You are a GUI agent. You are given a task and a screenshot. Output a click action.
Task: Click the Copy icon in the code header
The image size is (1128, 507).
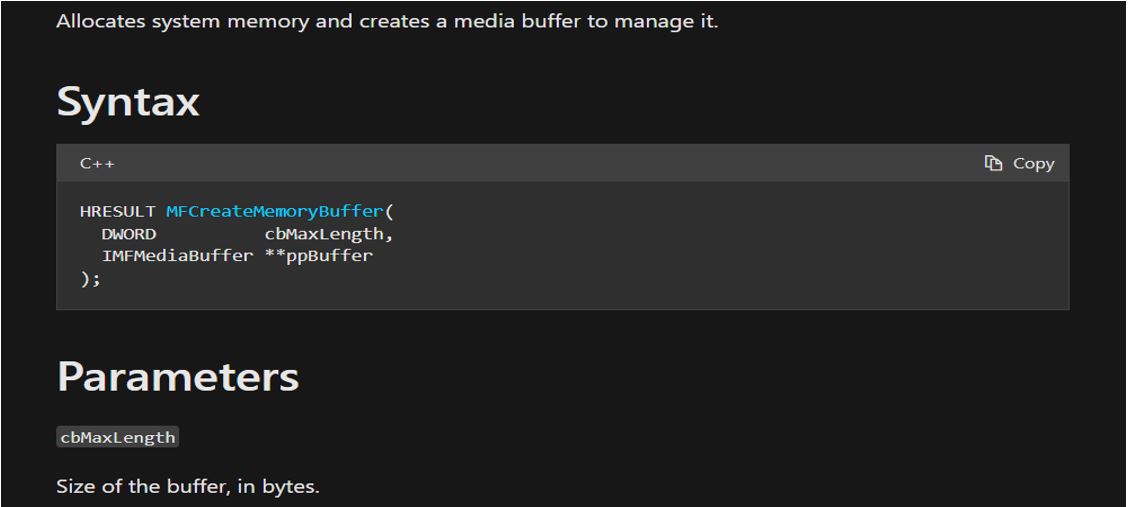(993, 163)
